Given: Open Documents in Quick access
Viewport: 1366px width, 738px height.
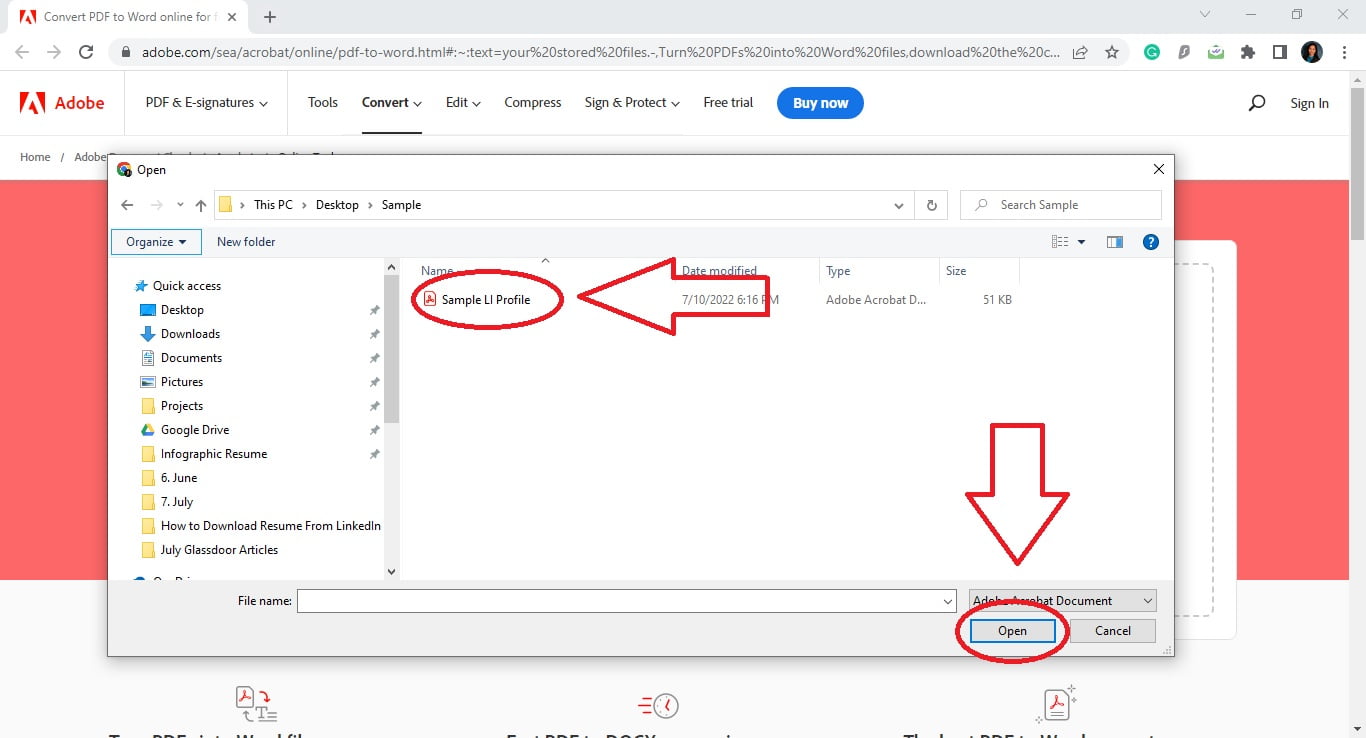Looking at the screenshot, I should (x=191, y=358).
